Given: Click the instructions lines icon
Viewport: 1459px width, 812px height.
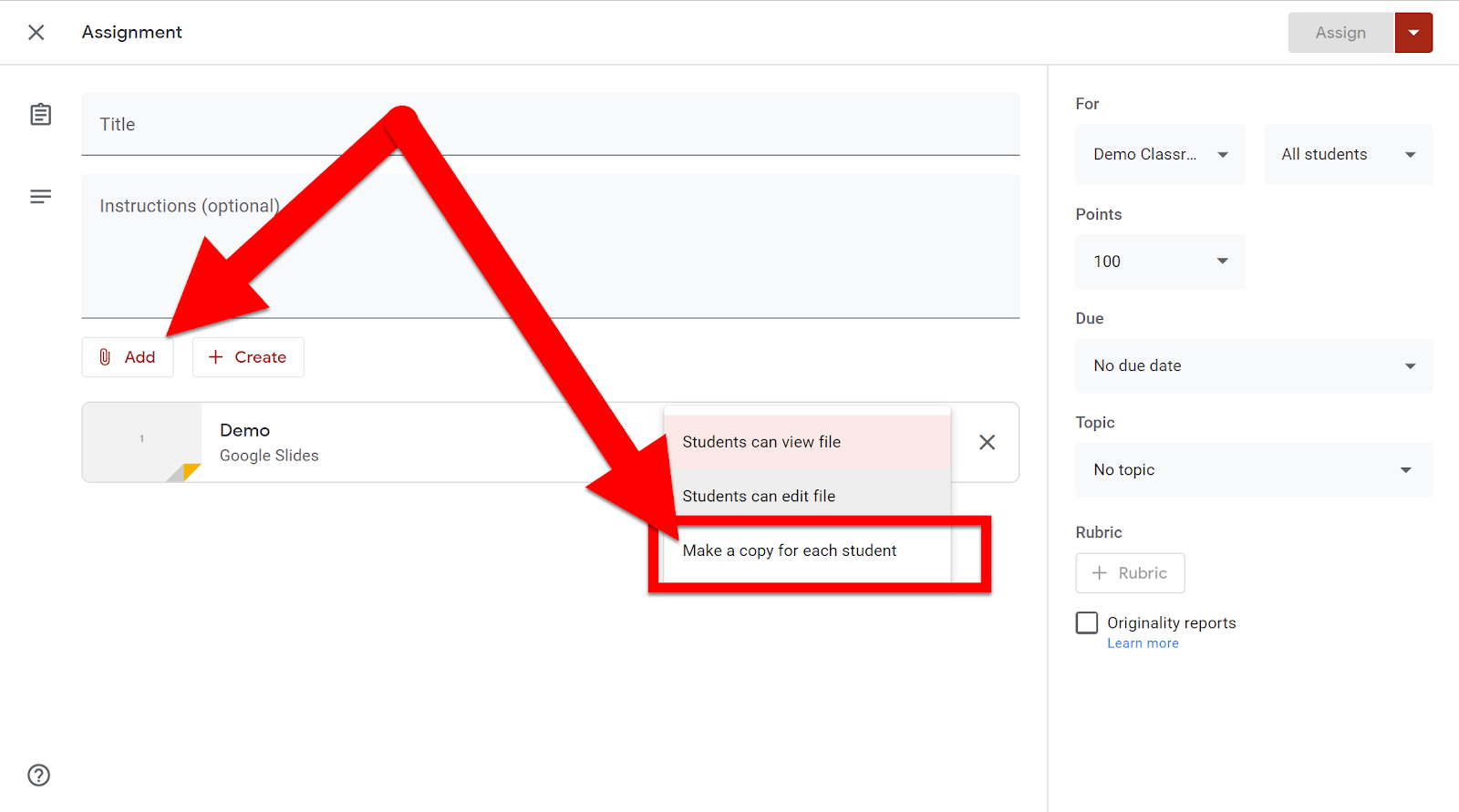Looking at the screenshot, I should [40, 197].
